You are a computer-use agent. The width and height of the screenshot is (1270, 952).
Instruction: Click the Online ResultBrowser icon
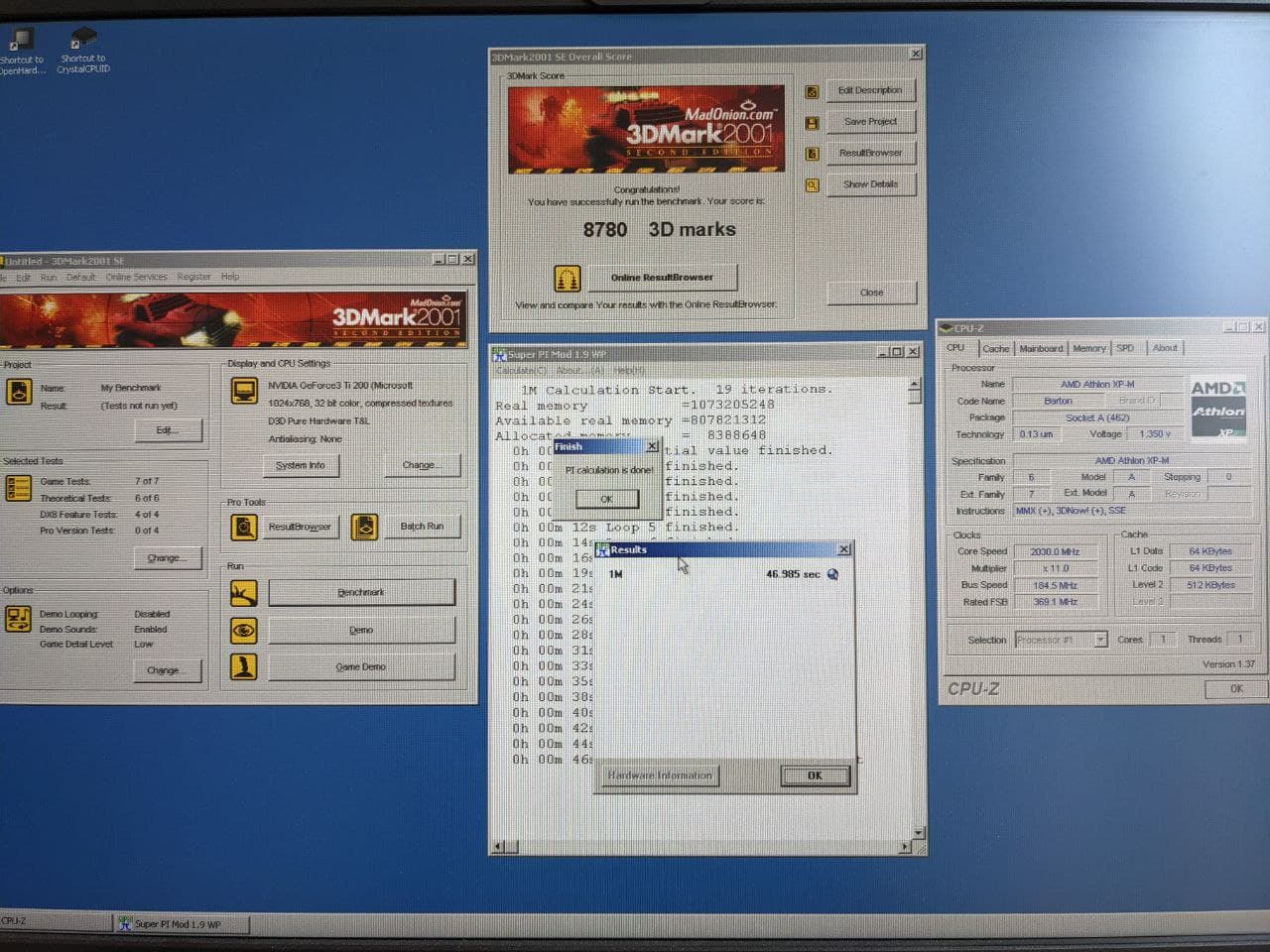click(567, 279)
